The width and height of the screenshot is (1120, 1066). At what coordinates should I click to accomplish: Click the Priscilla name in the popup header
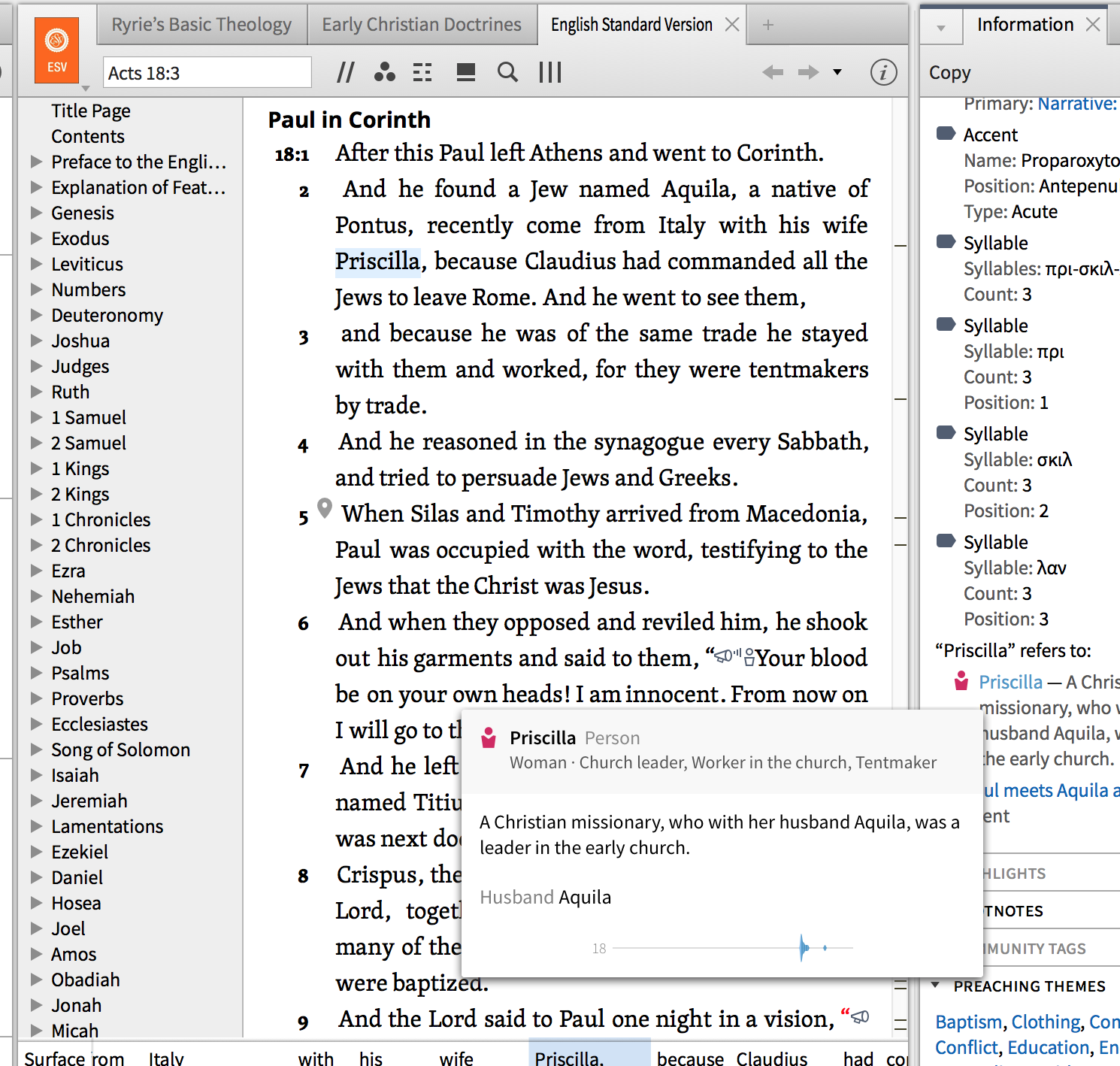[543, 737]
